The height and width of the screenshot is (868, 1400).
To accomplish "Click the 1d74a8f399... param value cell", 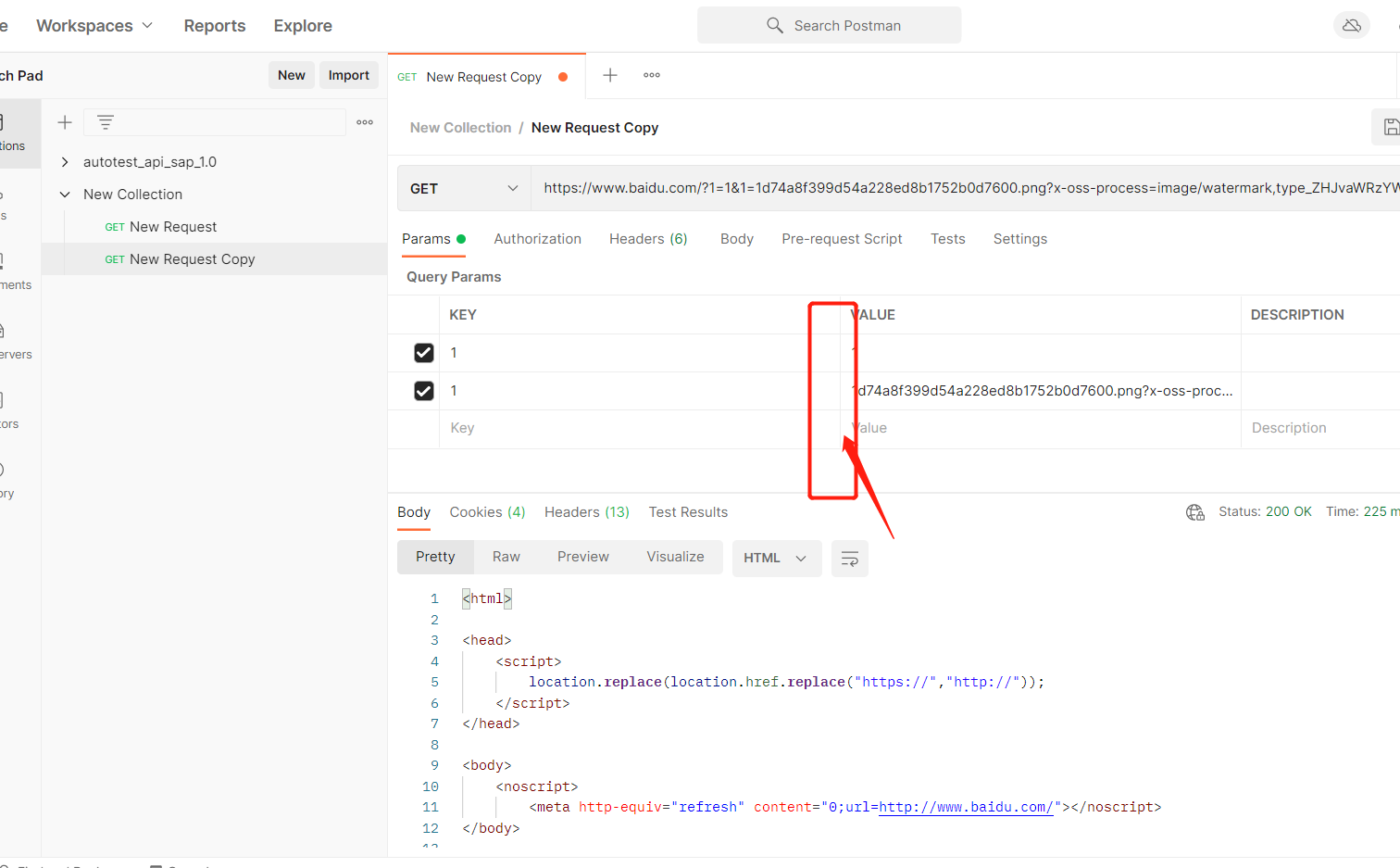I will click(x=1041, y=391).
